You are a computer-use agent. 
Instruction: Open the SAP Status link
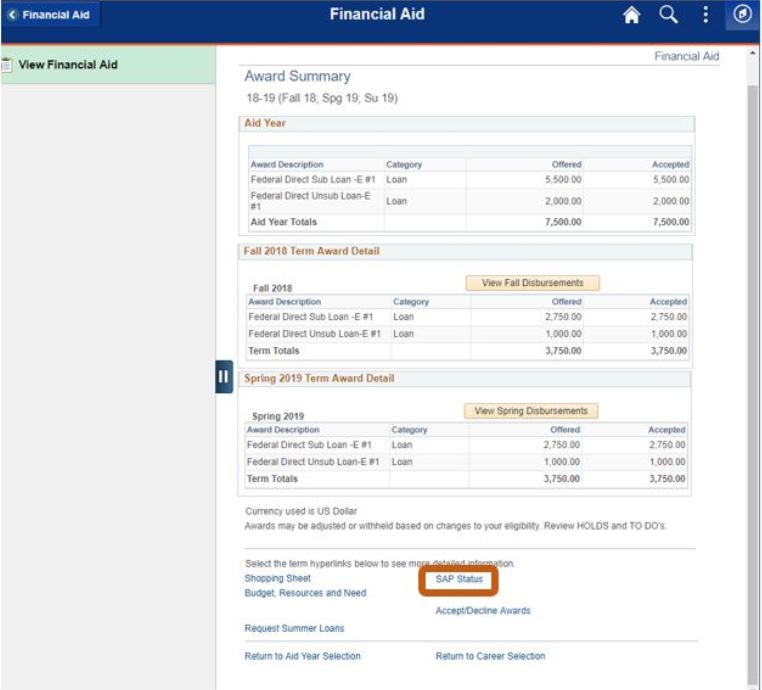tap(459, 579)
